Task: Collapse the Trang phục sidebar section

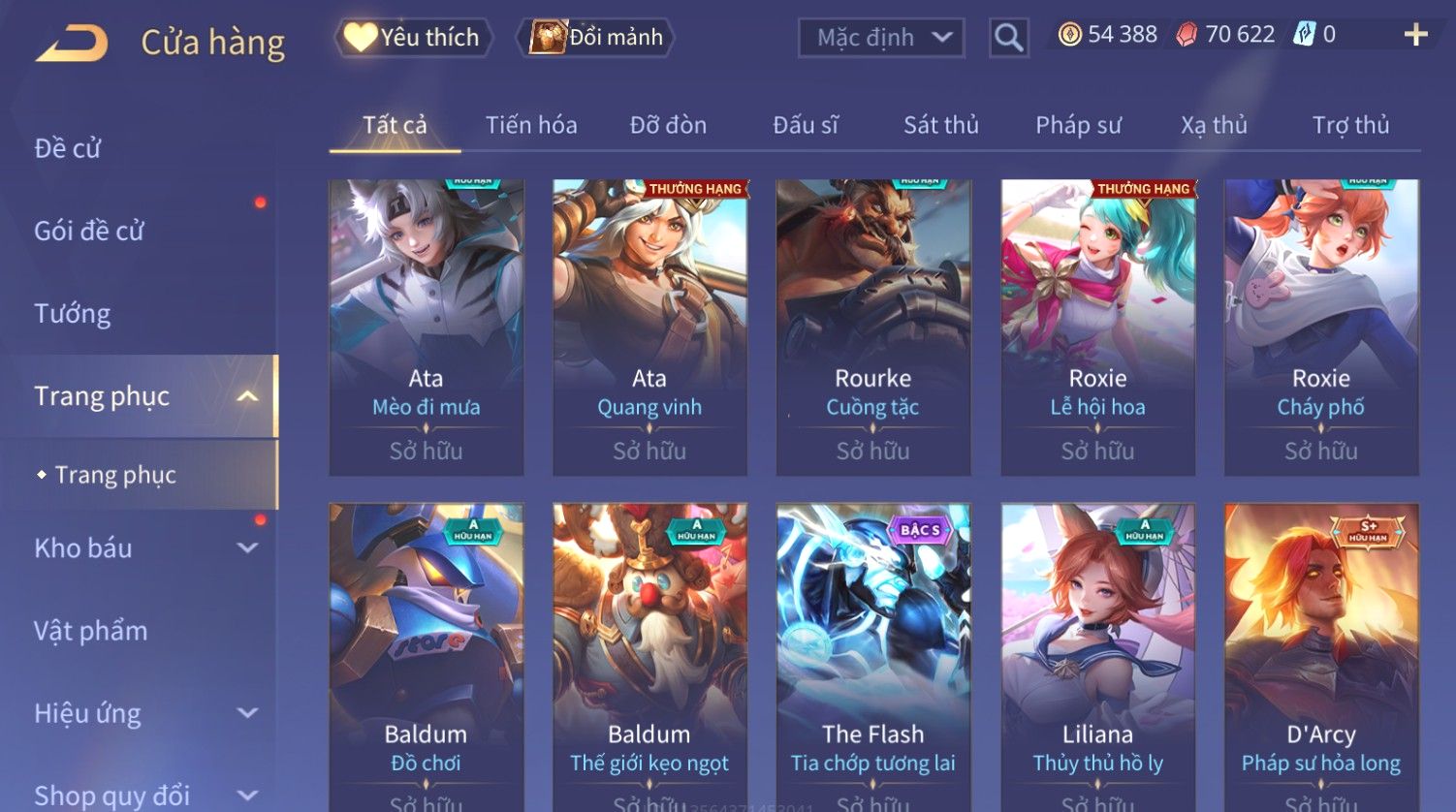Action: 247,396
